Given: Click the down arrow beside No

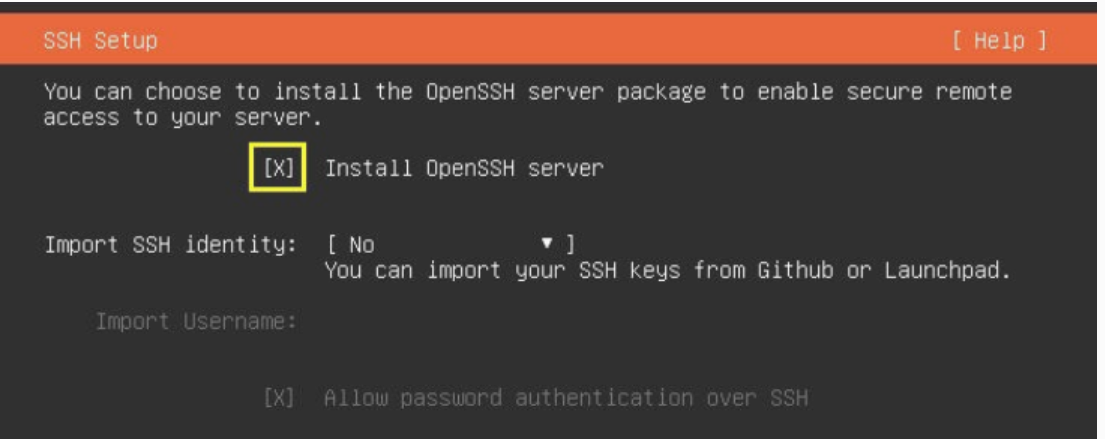Looking at the screenshot, I should pyautogui.click(x=547, y=245).
